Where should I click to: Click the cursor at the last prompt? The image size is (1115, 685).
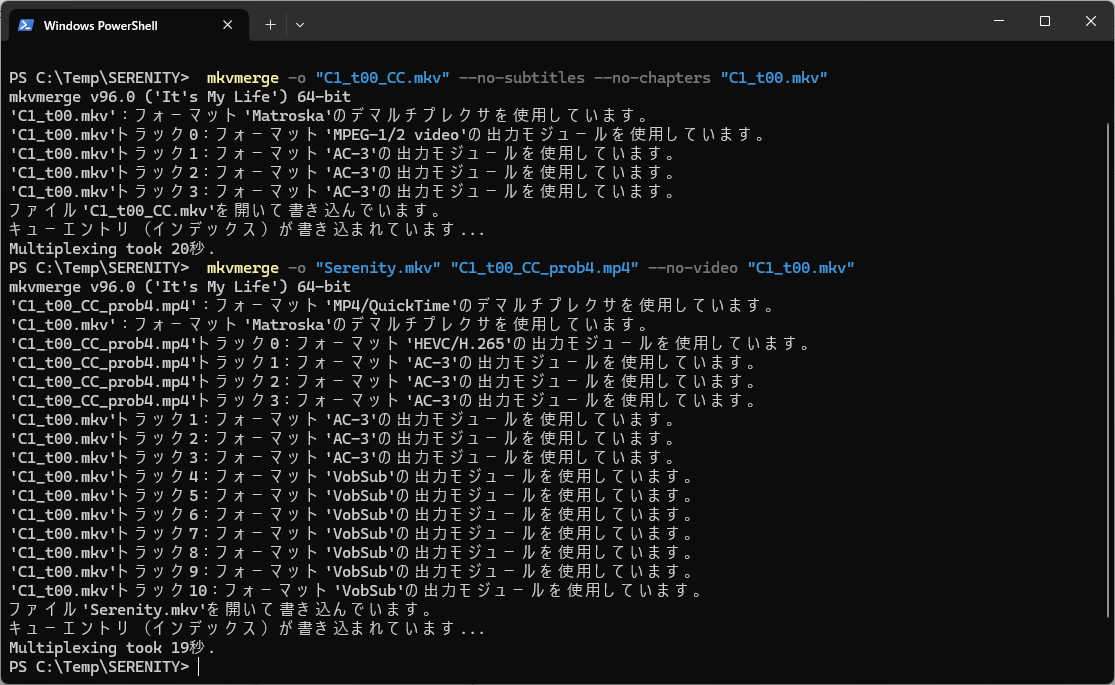199,666
